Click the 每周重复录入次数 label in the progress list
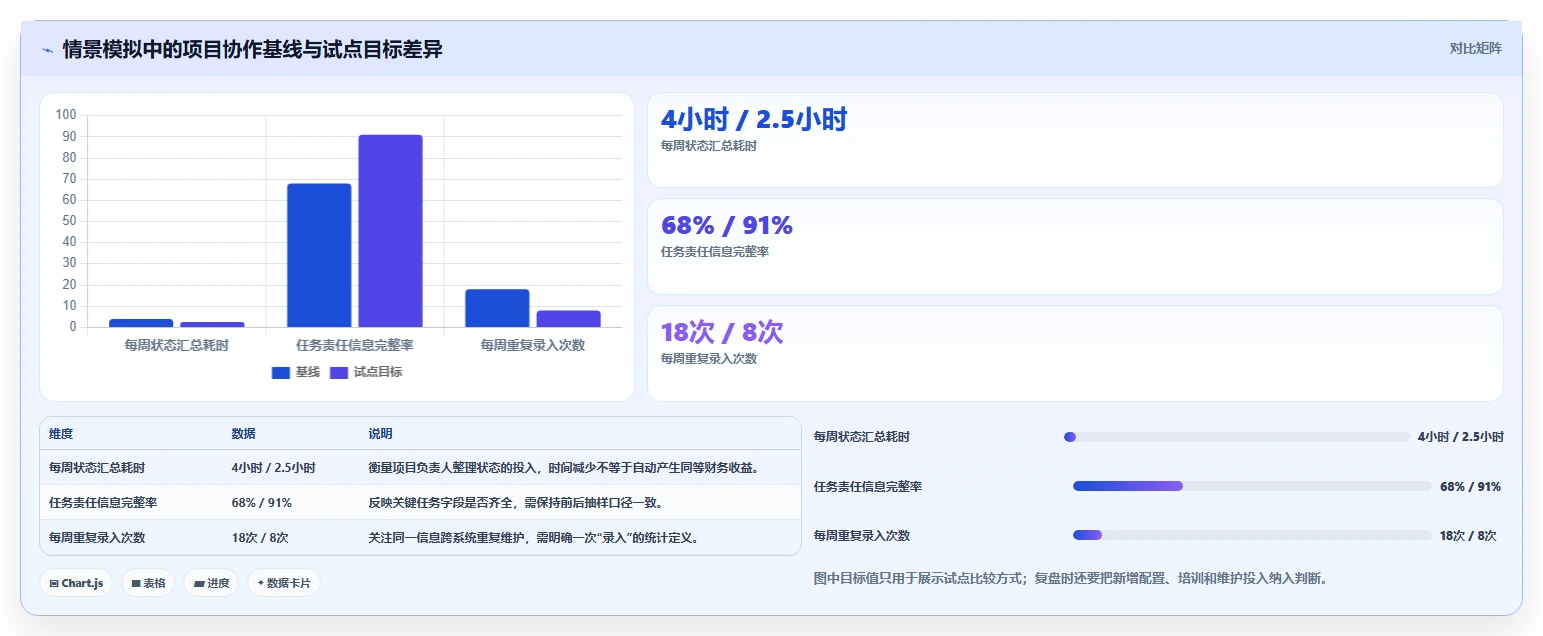Viewport: 1543px width, 636px height. 862,535
